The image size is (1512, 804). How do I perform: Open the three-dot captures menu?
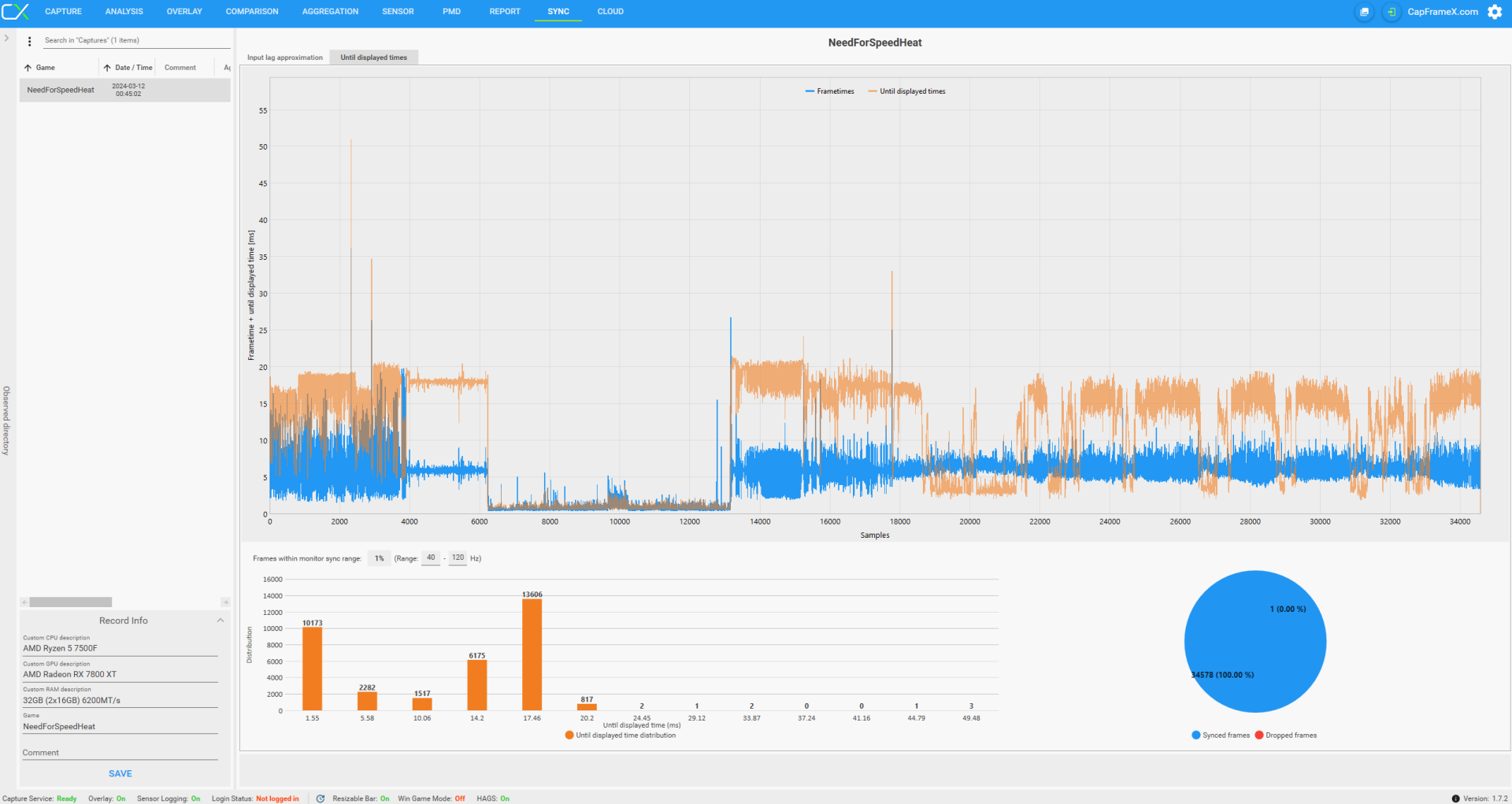(30, 41)
